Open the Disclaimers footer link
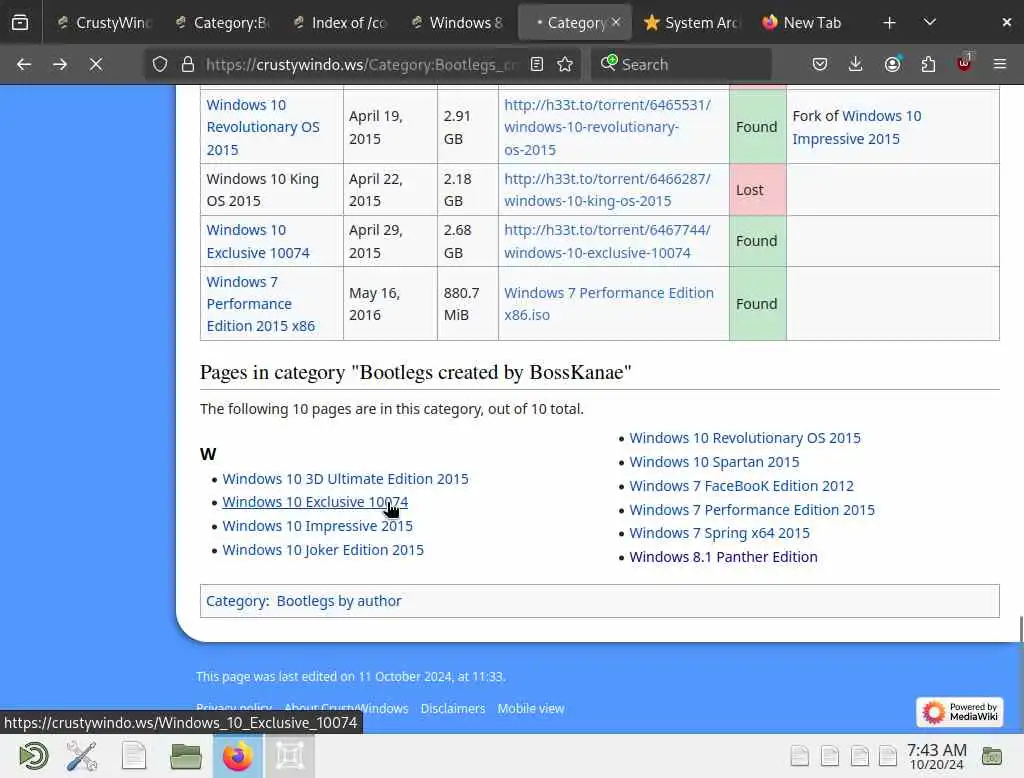Image resolution: width=1024 pixels, height=778 pixels. point(453,709)
